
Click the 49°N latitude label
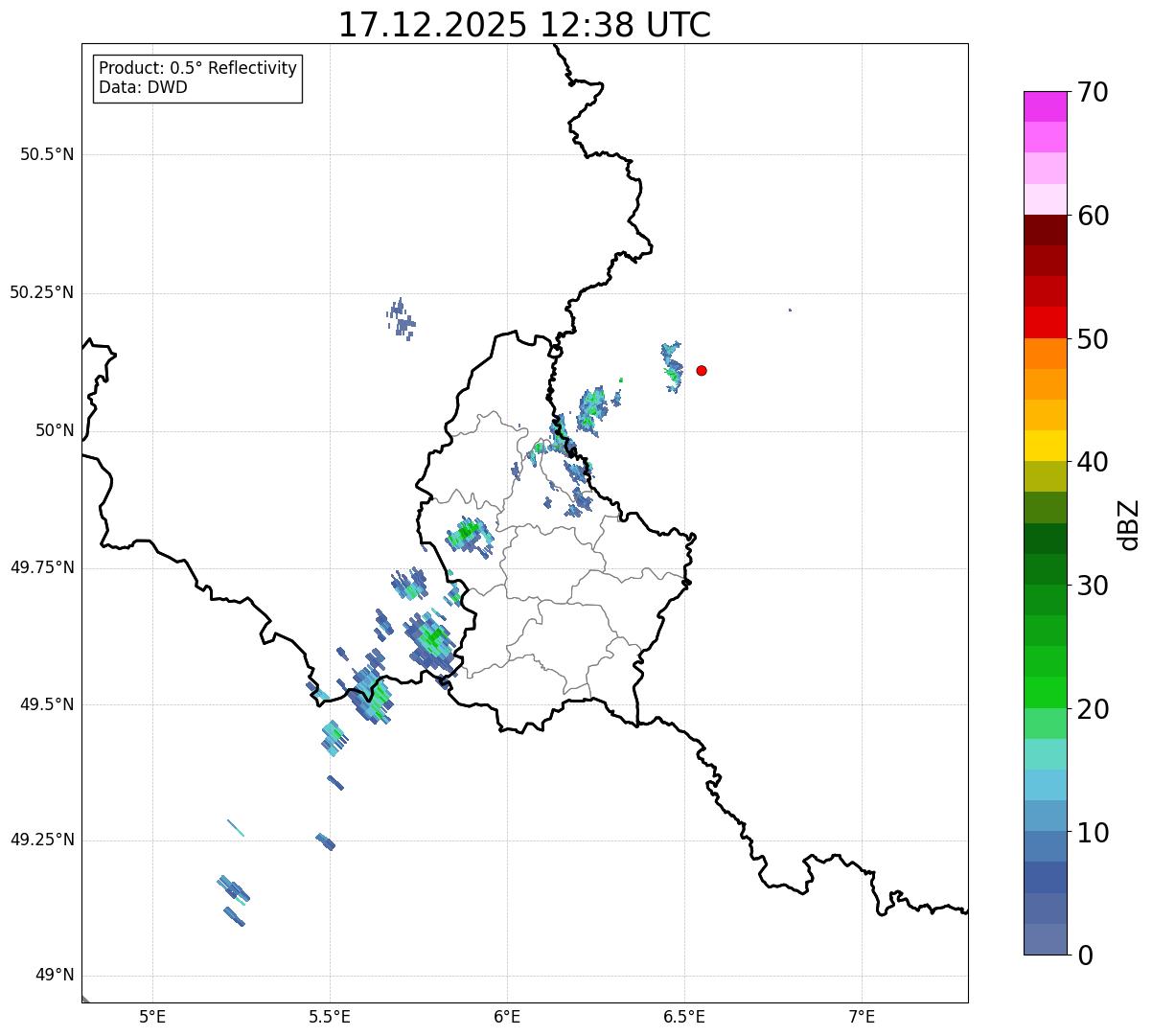(55, 976)
